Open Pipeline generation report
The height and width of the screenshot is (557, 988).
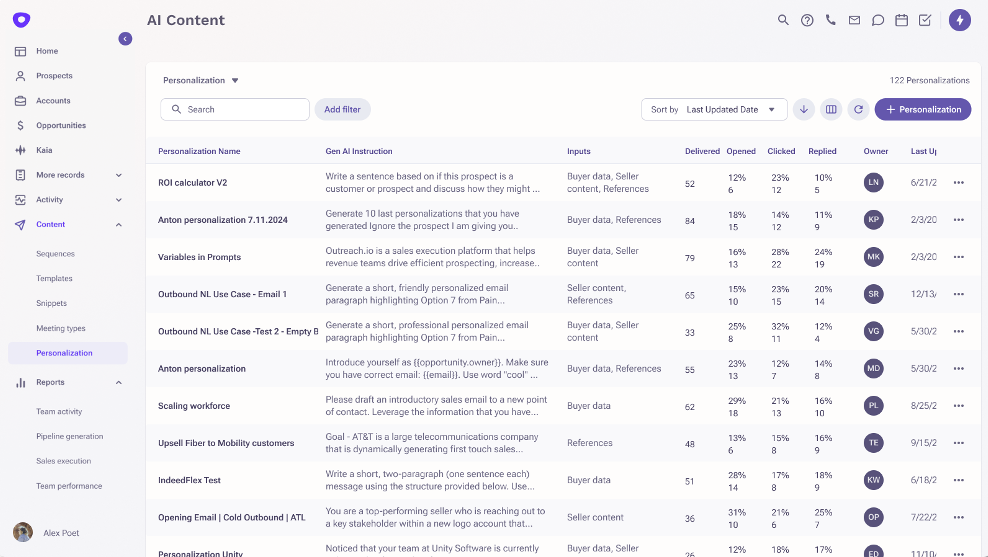pyautogui.click(x=70, y=436)
